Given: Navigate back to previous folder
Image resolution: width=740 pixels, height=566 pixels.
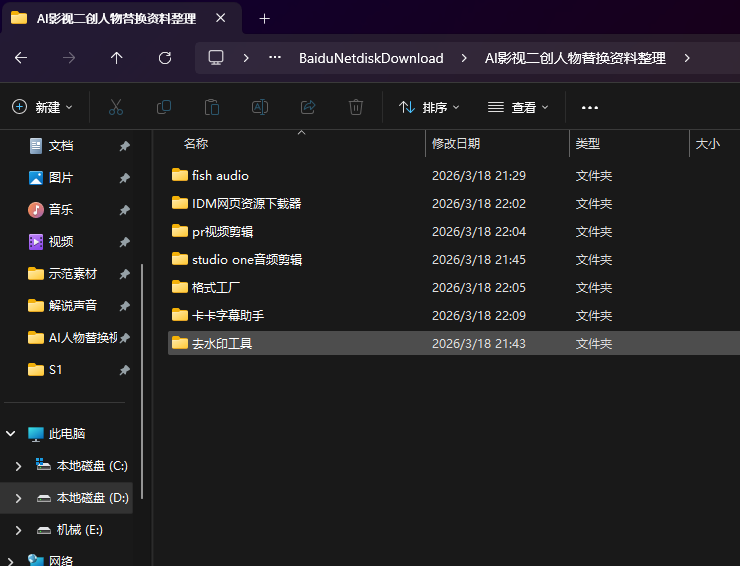Looking at the screenshot, I should coord(21,58).
